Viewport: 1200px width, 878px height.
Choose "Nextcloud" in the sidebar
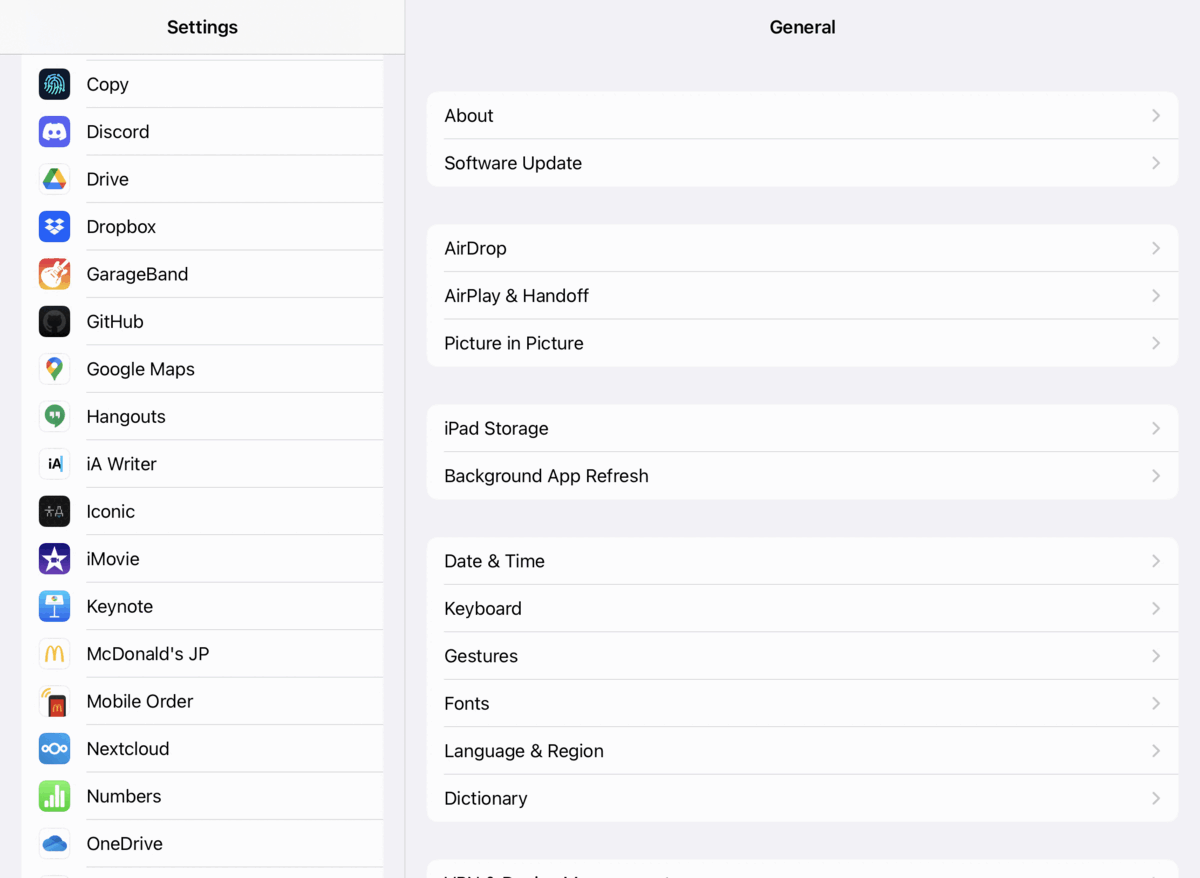coord(128,749)
